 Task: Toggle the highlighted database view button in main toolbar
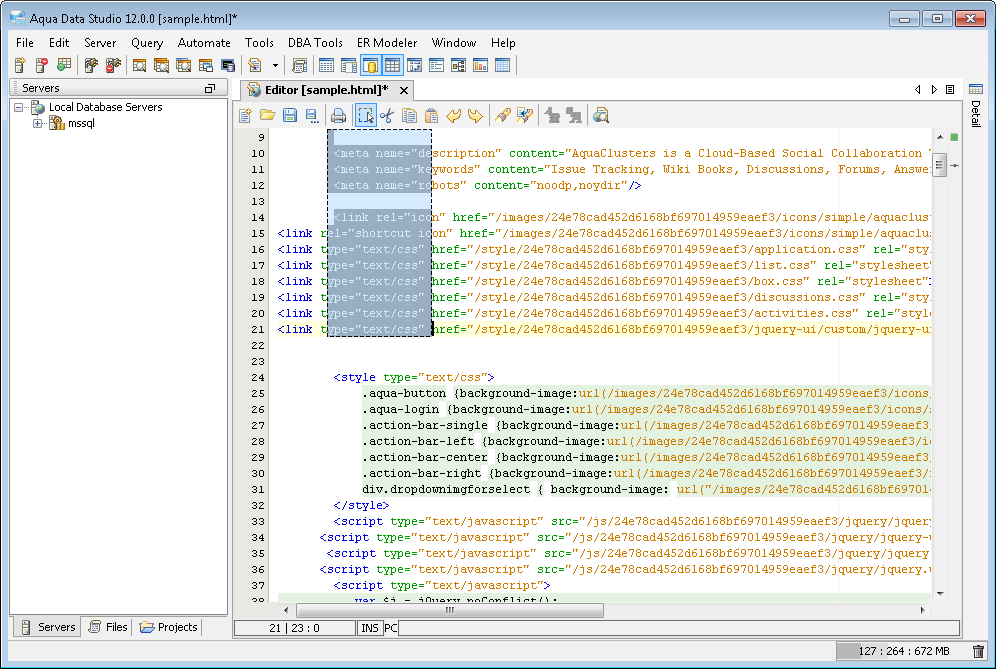pyautogui.click(x=370, y=66)
